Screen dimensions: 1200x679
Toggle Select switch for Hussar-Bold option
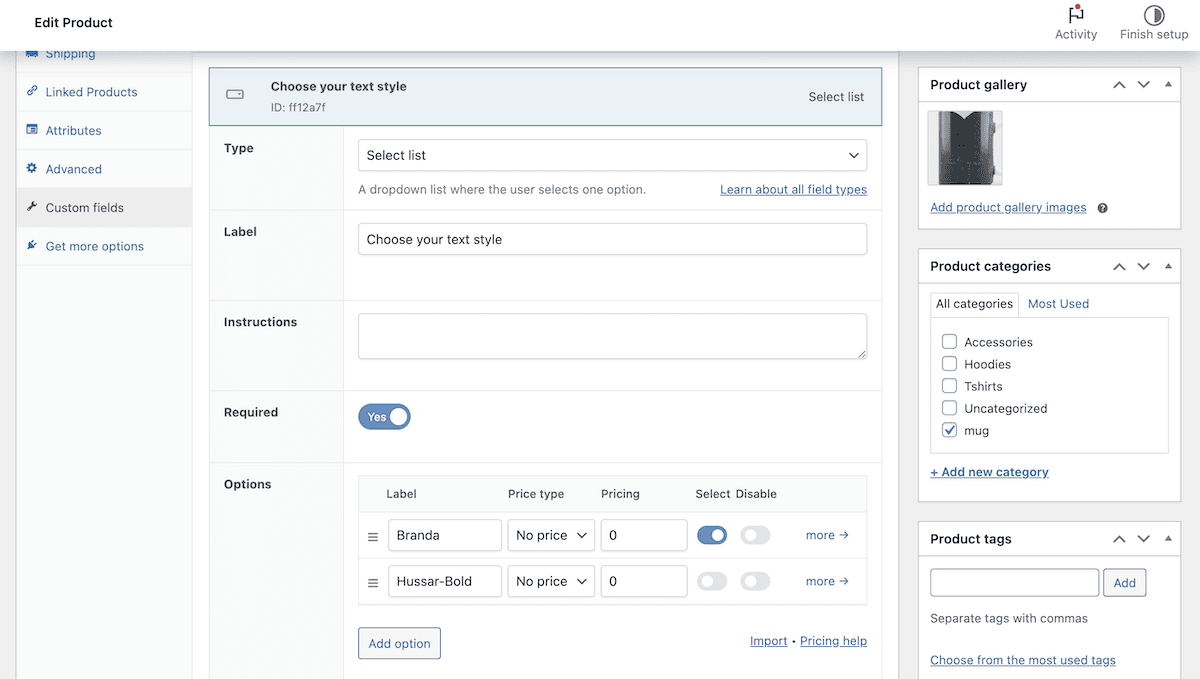[x=712, y=581]
